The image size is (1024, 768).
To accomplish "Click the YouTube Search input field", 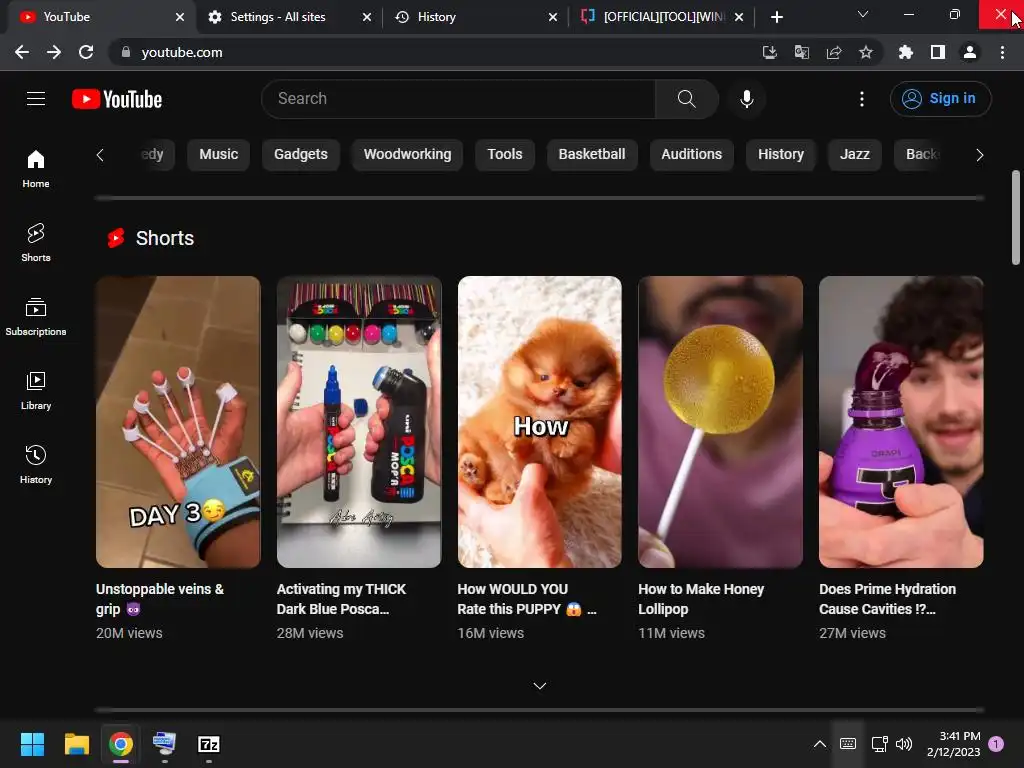I will (x=458, y=99).
